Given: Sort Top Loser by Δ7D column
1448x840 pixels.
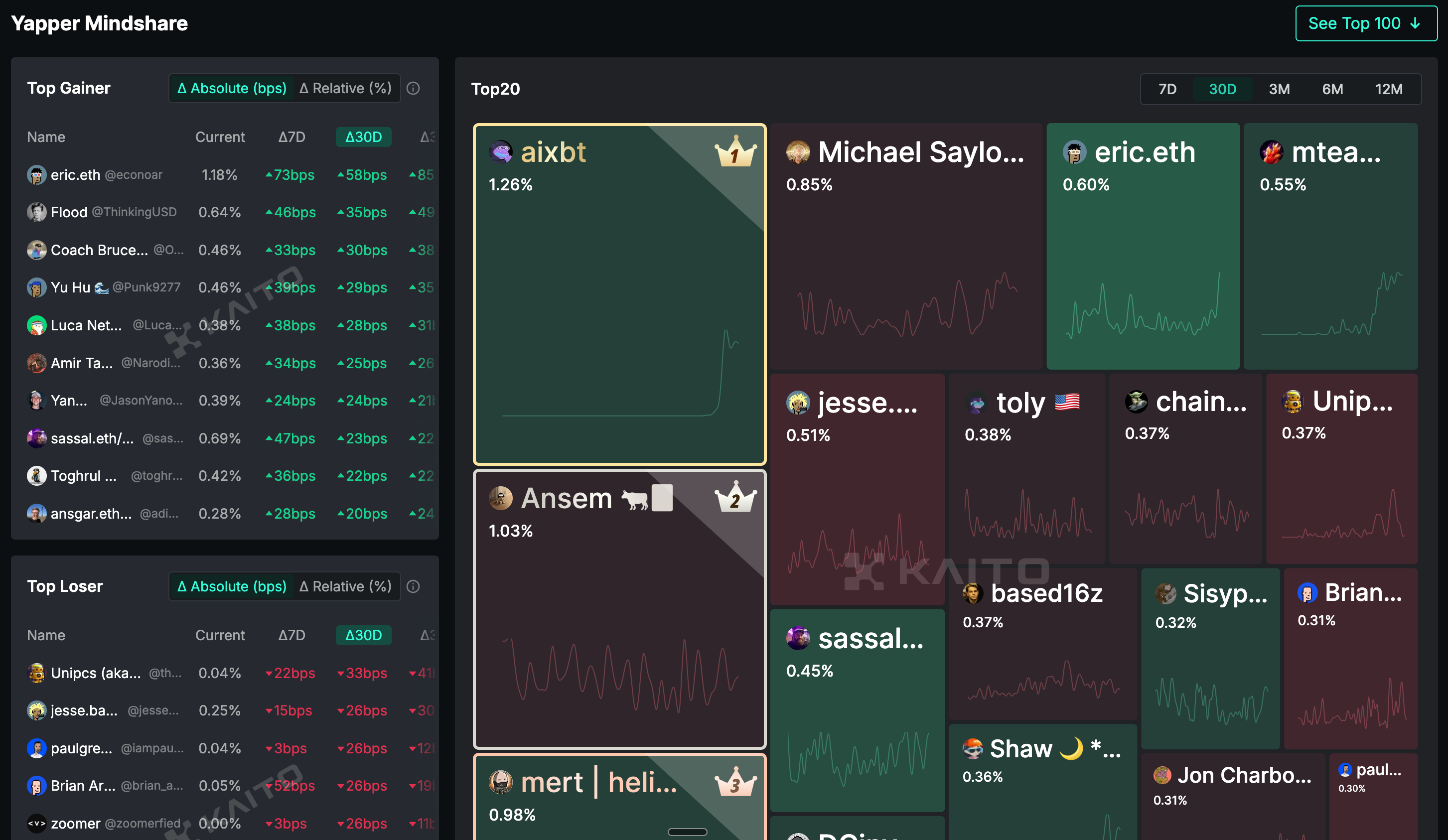Looking at the screenshot, I should (292, 635).
